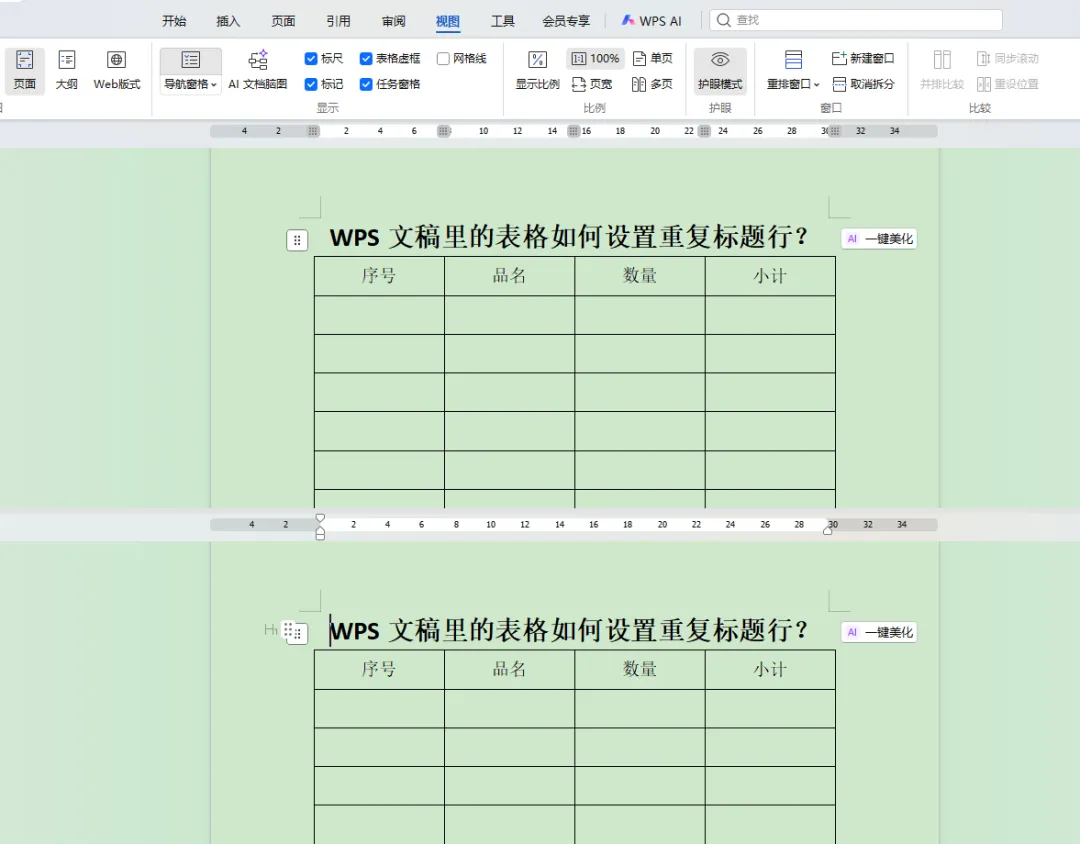Image resolution: width=1080 pixels, height=844 pixels.
Task: Choose 多页 multiple pages view
Action: click(x=652, y=84)
